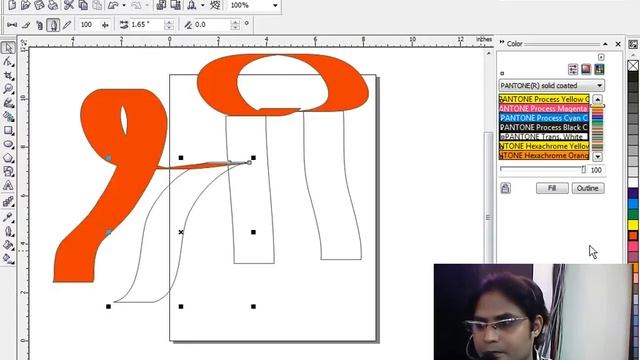640x360 pixels.
Task: Click the Fill button in Color docker
Action: [x=552, y=188]
